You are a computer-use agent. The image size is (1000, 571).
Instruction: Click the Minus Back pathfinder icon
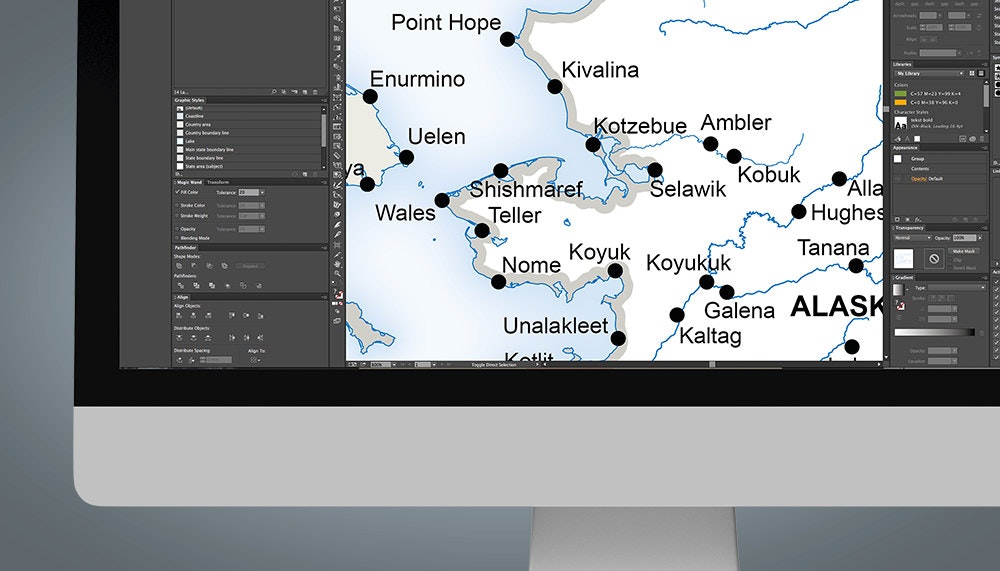(259, 285)
